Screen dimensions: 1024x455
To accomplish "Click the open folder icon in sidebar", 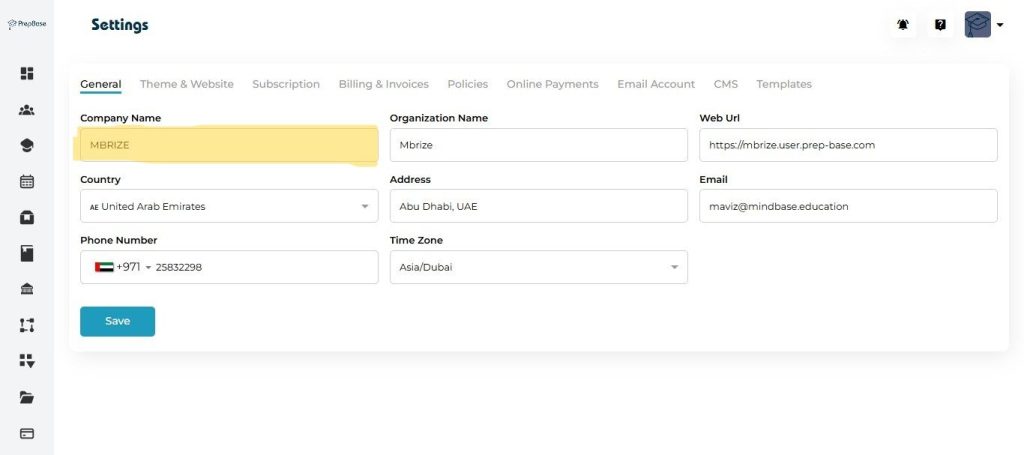I will tap(27, 397).
